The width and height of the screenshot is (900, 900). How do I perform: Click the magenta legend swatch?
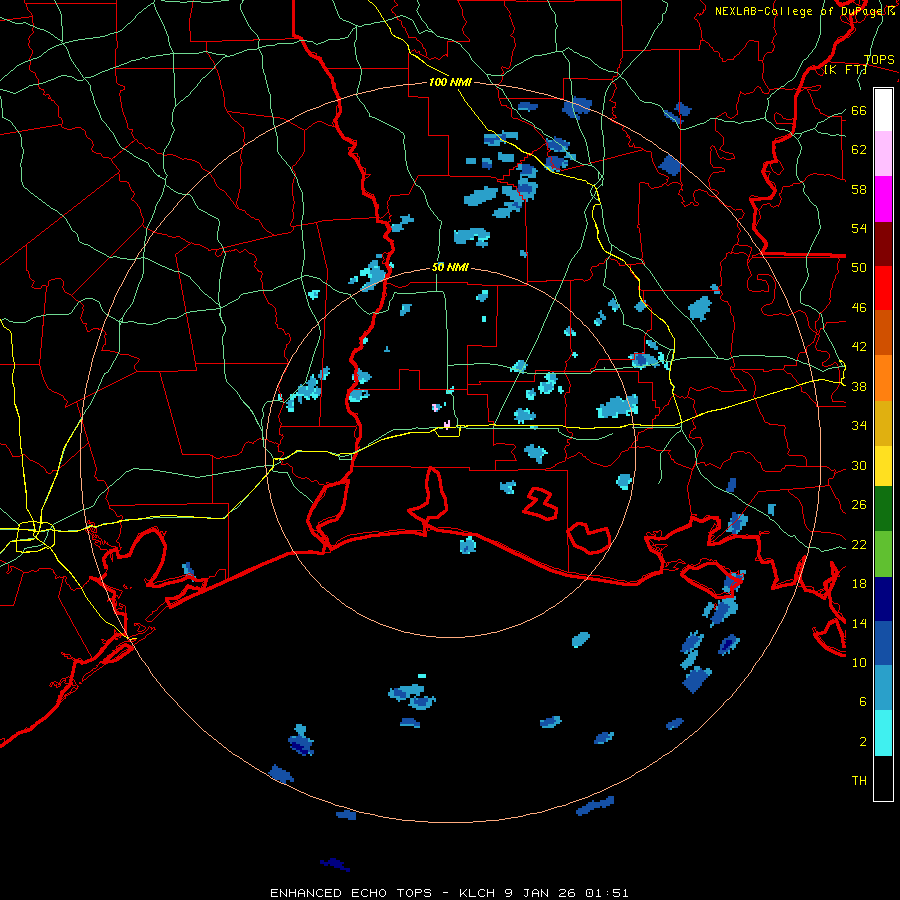coord(883,199)
